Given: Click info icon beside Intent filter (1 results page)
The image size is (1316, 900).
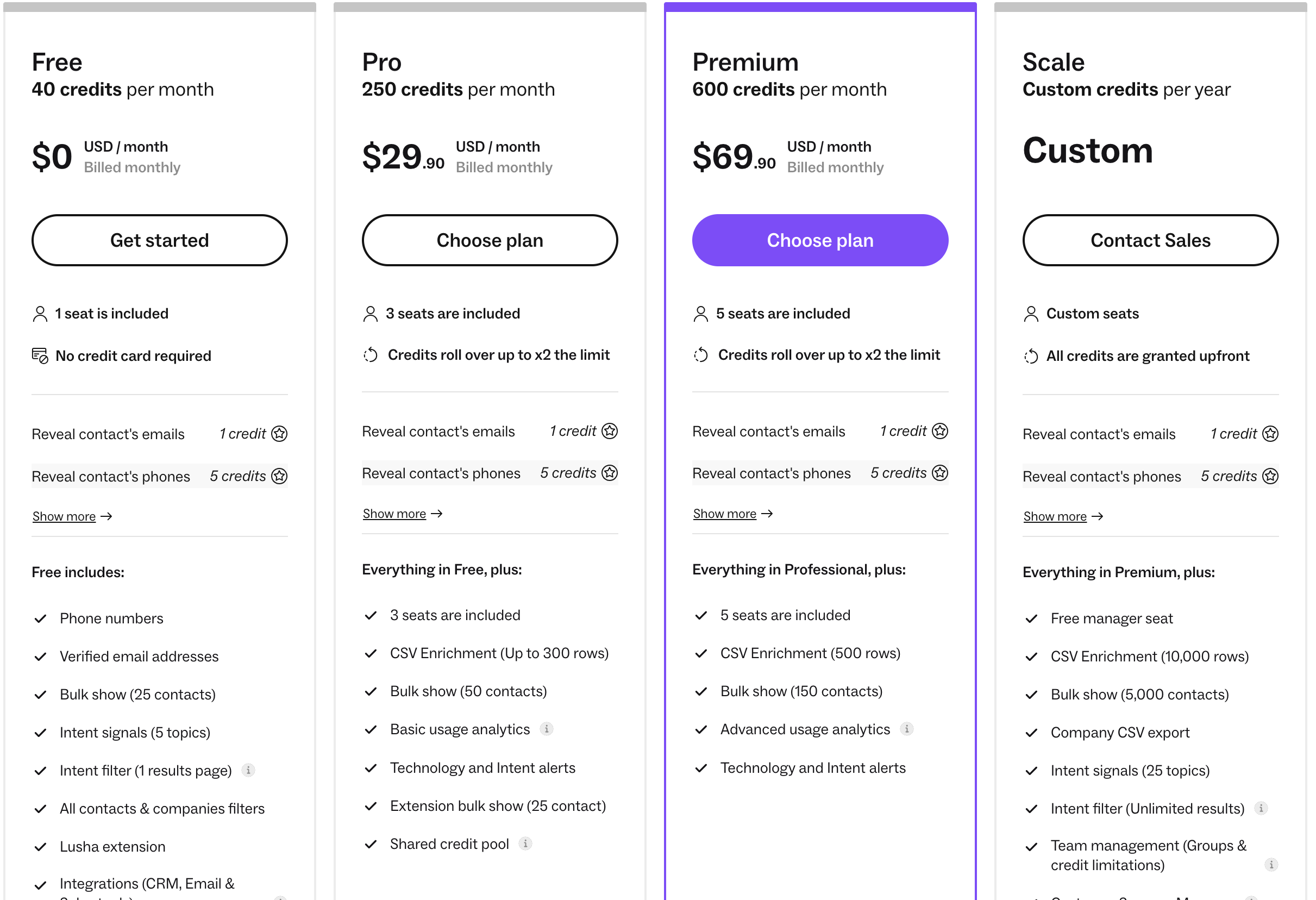Looking at the screenshot, I should (x=248, y=770).
